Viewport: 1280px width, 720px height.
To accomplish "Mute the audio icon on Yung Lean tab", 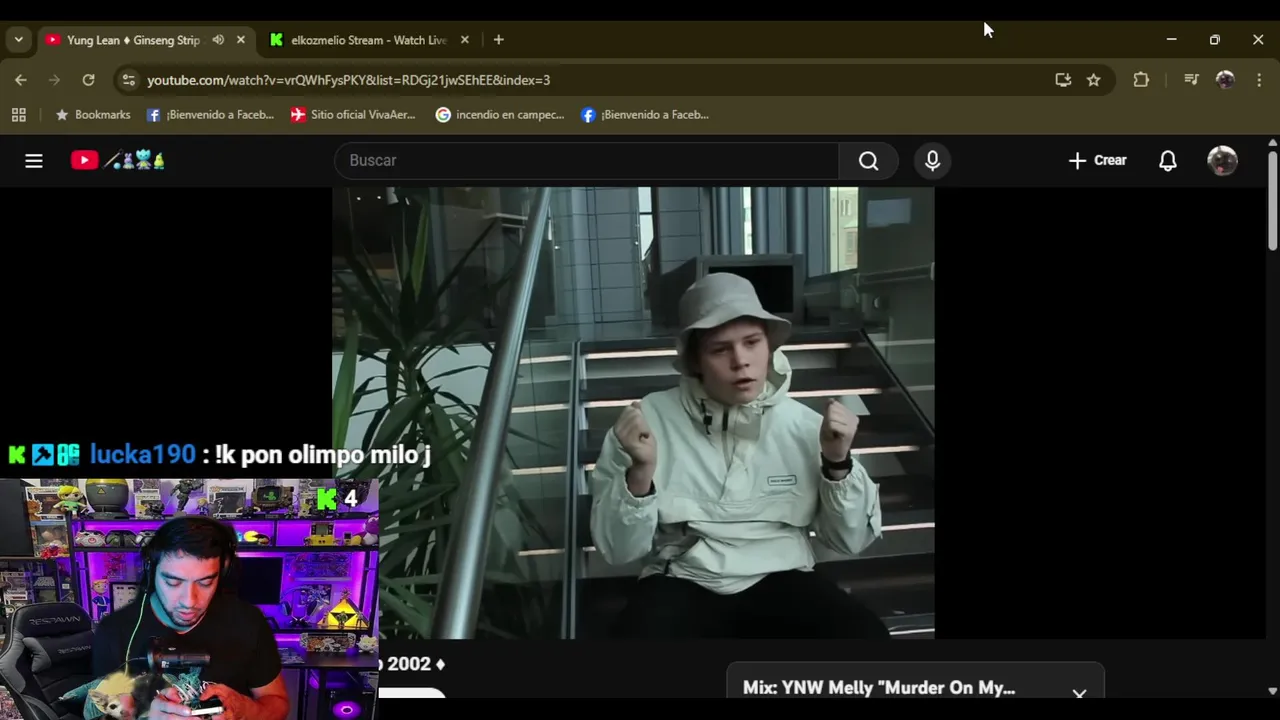I will (218, 40).
